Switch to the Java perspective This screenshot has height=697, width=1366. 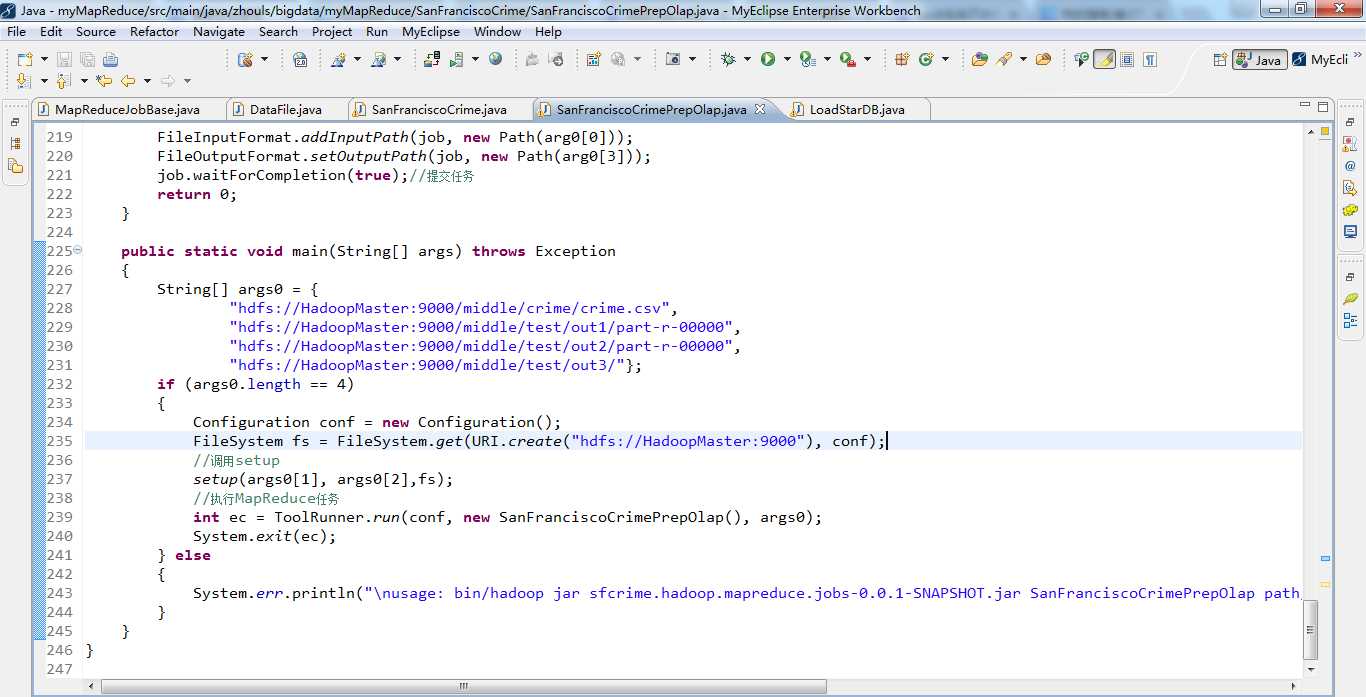click(x=1259, y=60)
